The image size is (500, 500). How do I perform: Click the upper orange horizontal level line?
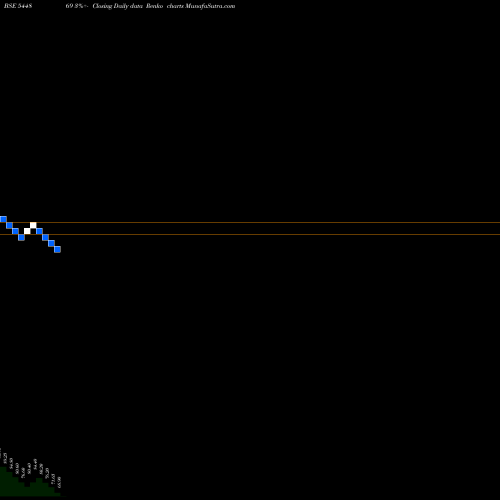250,222
